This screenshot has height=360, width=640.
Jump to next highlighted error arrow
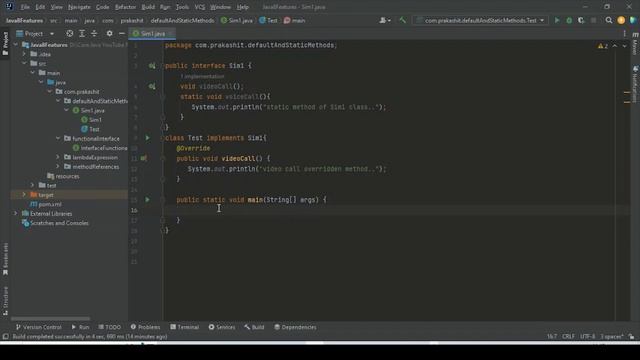pyautogui.click(x=624, y=46)
